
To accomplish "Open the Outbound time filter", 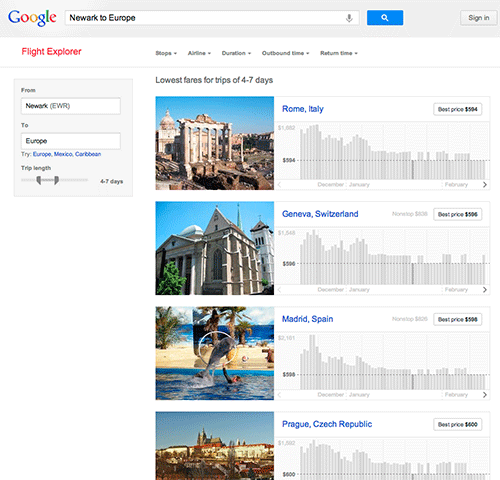I will pos(285,53).
